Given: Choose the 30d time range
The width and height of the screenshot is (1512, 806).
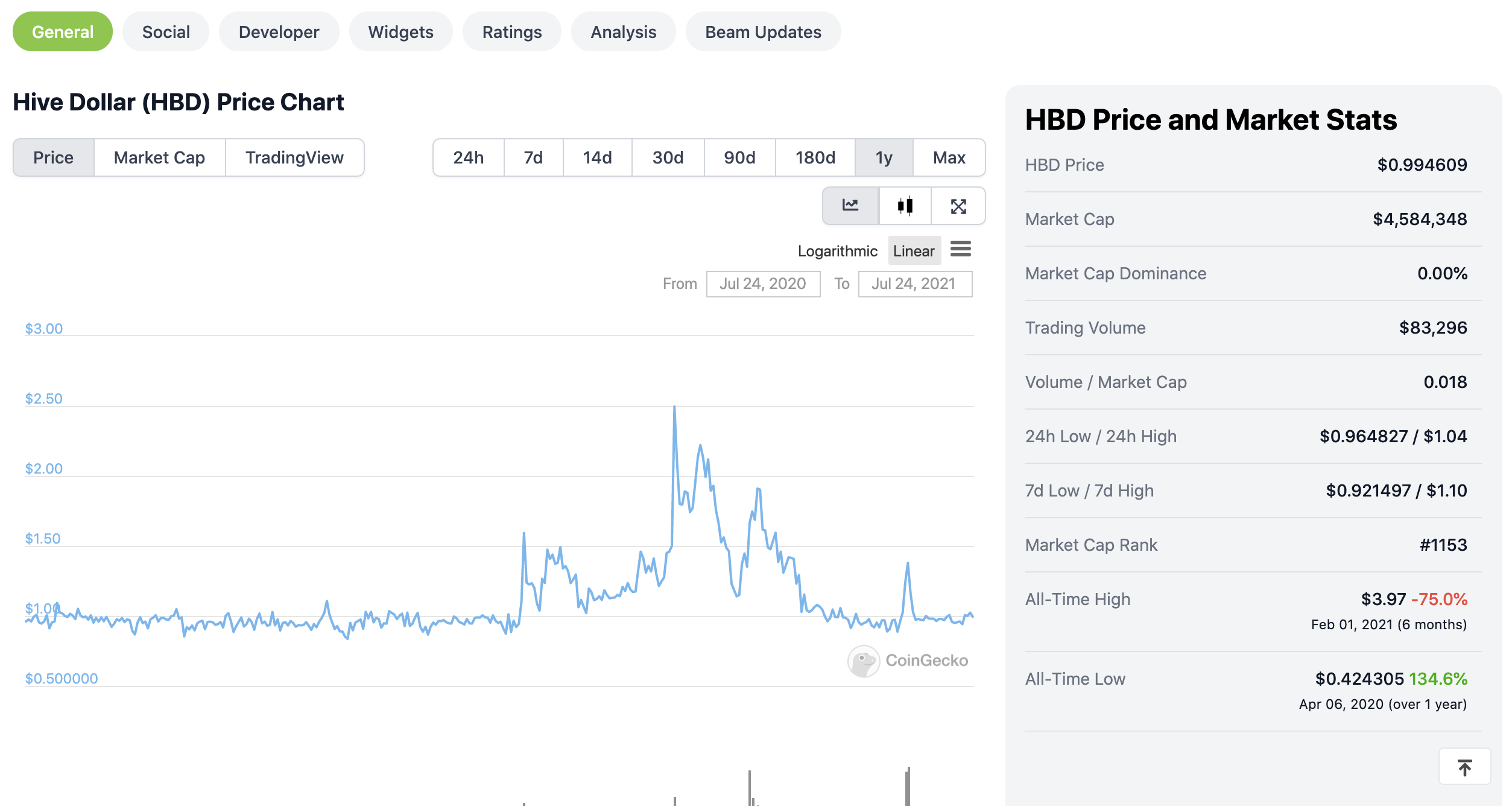Looking at the screenshot, I should tap(668, 157).
